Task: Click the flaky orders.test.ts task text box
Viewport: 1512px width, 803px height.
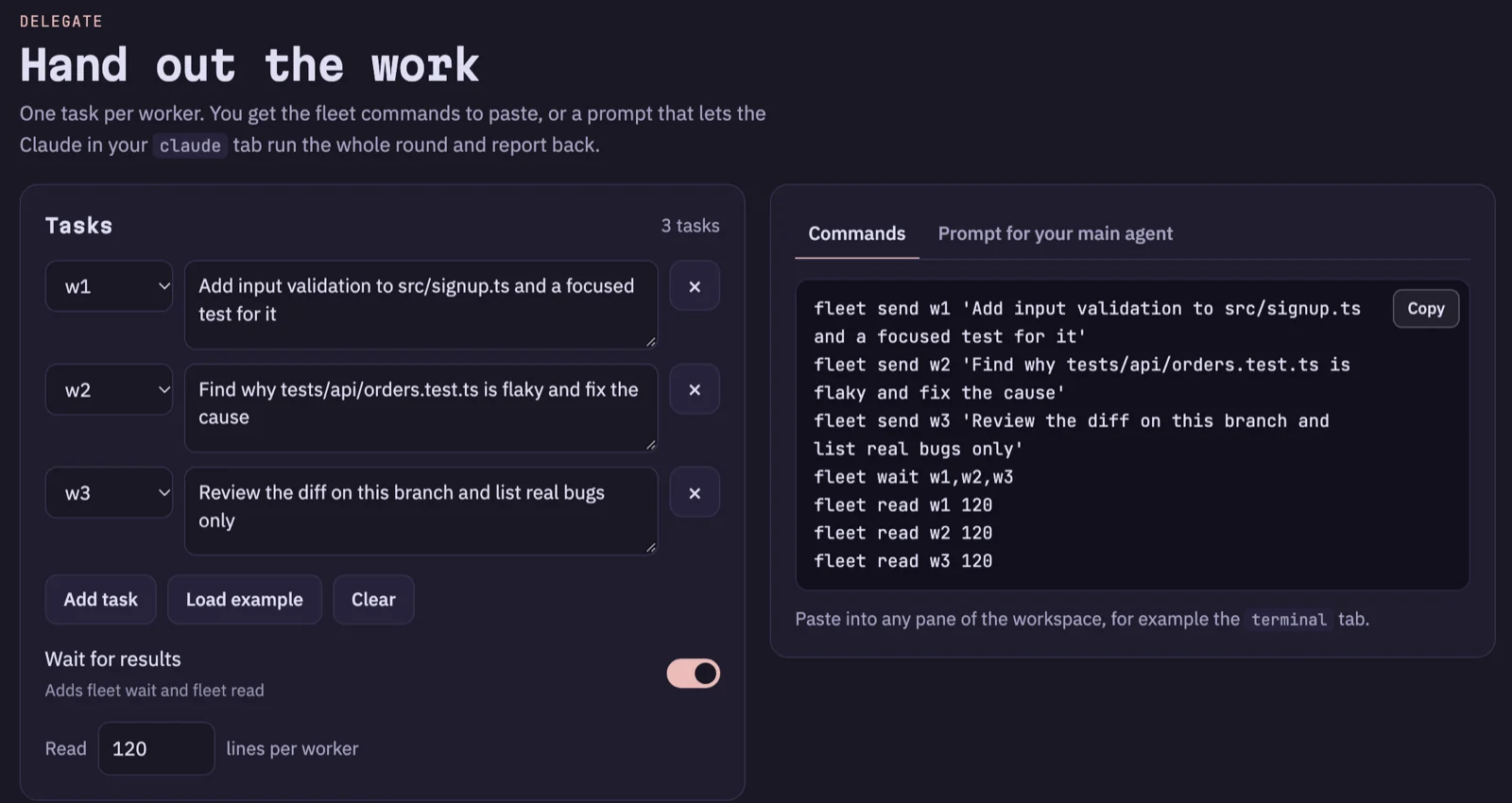Action: click(x=421, y=408)
